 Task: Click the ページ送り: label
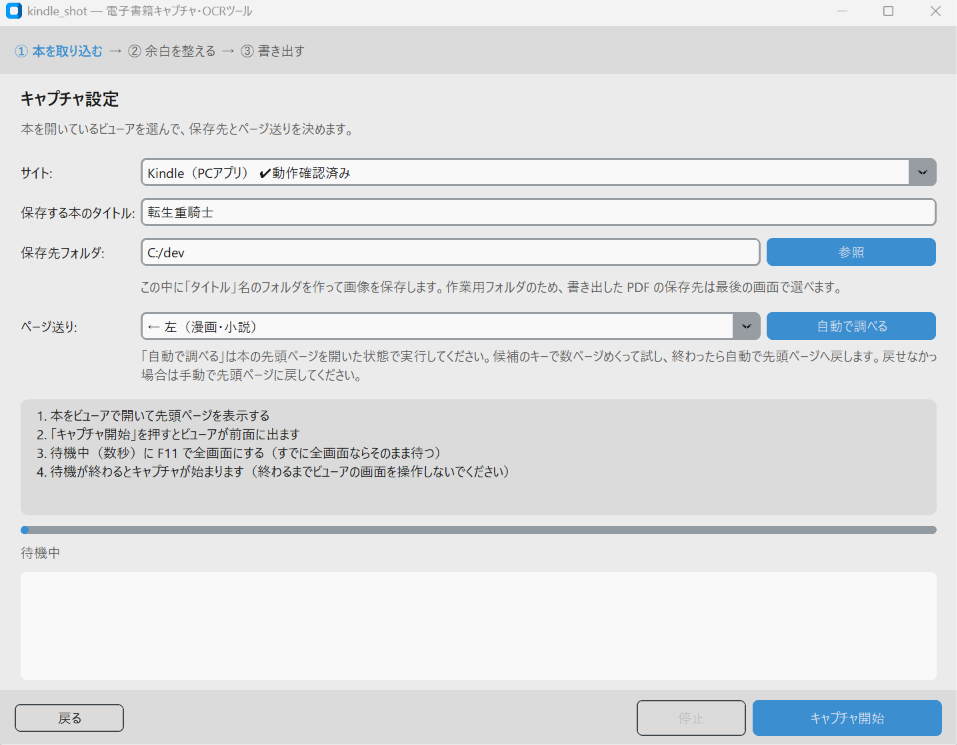click(x=49, y=327)
